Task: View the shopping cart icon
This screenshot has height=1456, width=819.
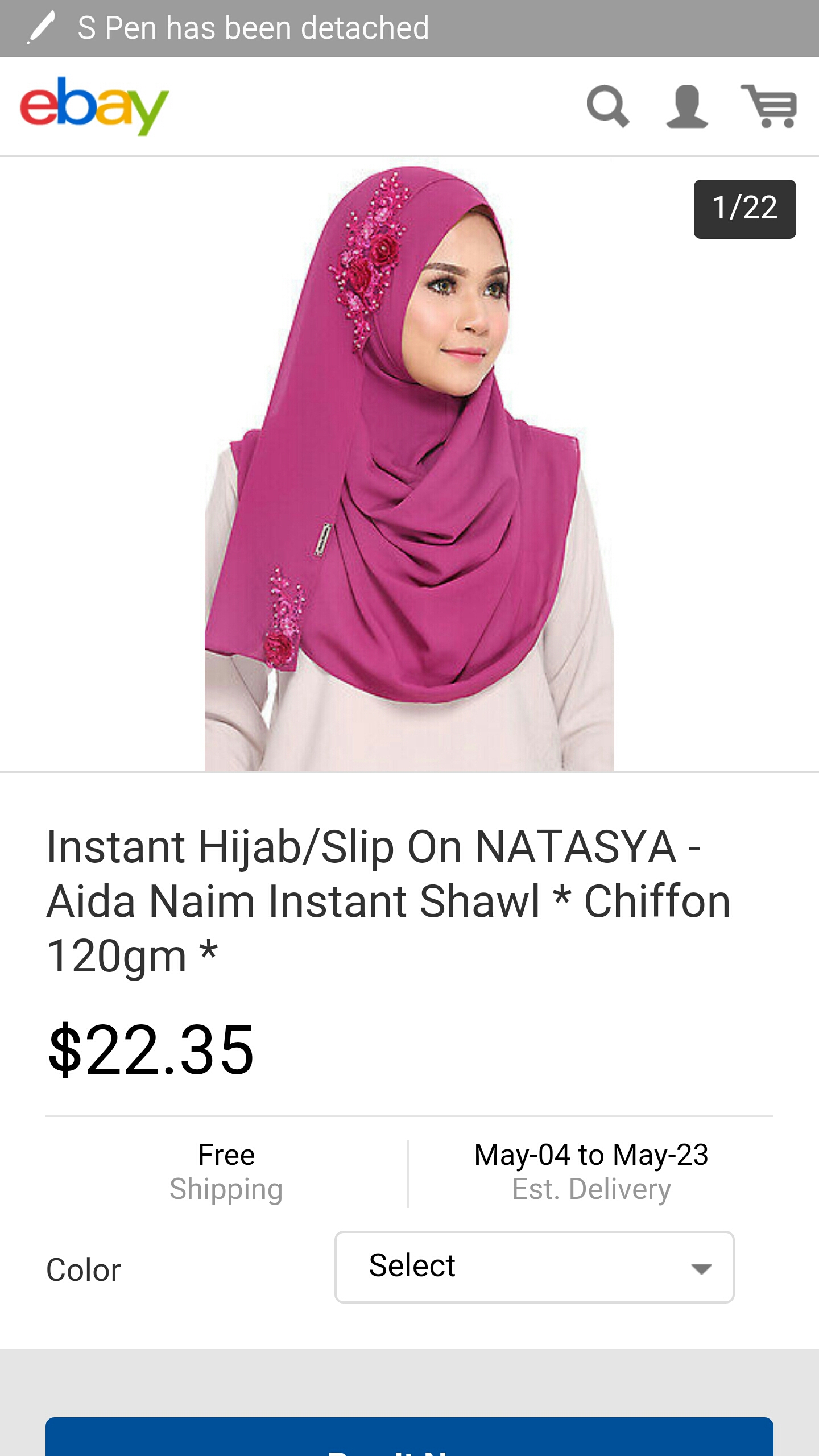Action: point(768,106)
